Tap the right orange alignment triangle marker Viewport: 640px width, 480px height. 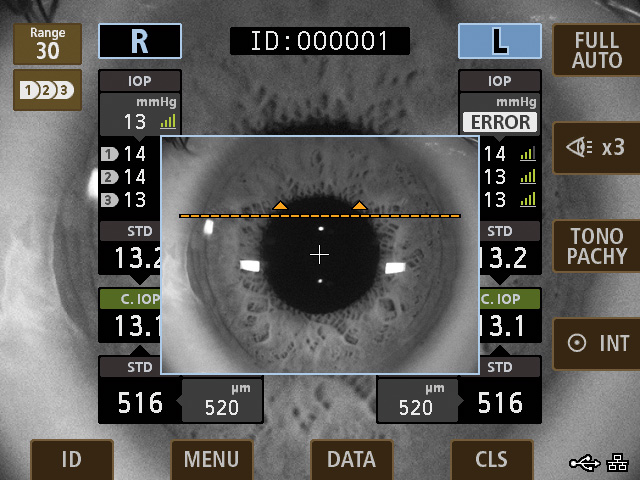coord(359,206)
